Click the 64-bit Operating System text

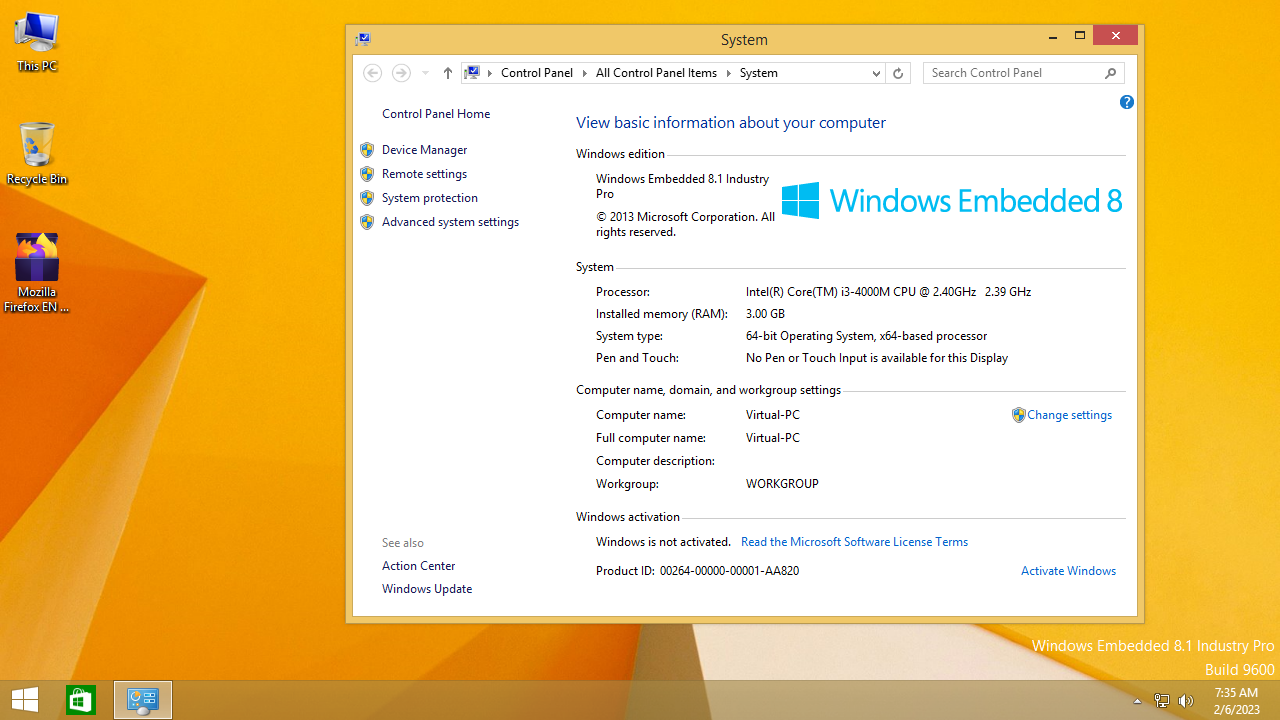[x=866, y=336]
